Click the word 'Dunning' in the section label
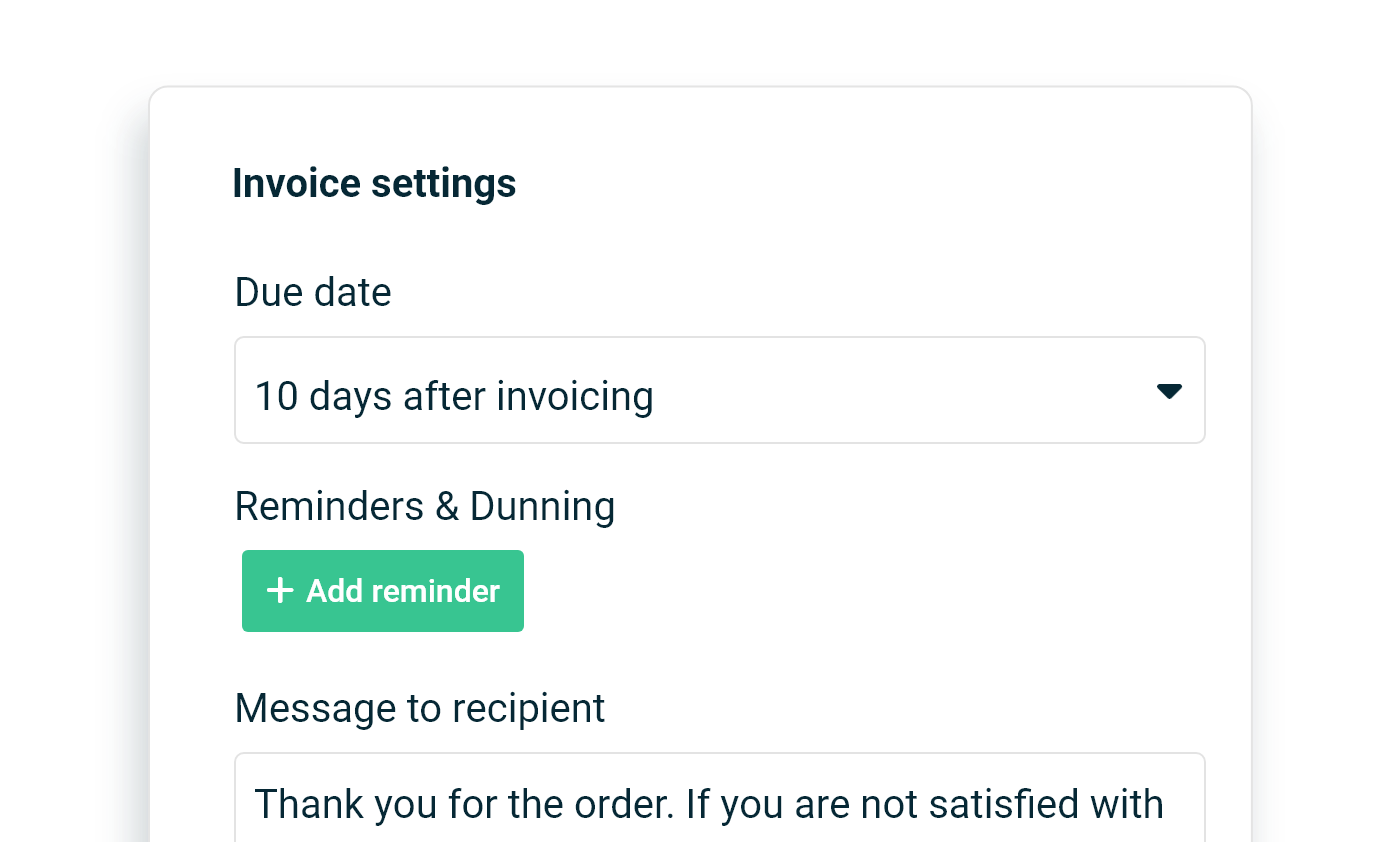The height and width of the screenshot is (842, 1400). coord(543,506)
